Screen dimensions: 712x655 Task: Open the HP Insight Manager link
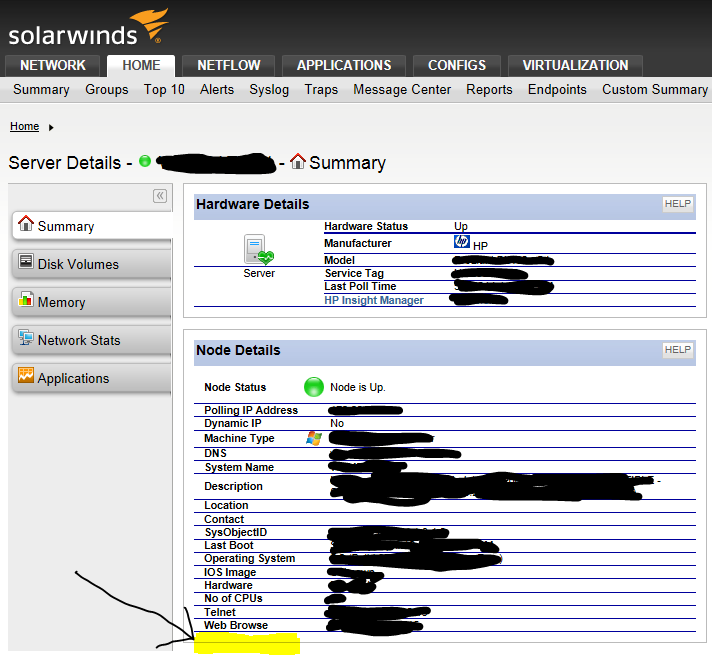(373, 300)
